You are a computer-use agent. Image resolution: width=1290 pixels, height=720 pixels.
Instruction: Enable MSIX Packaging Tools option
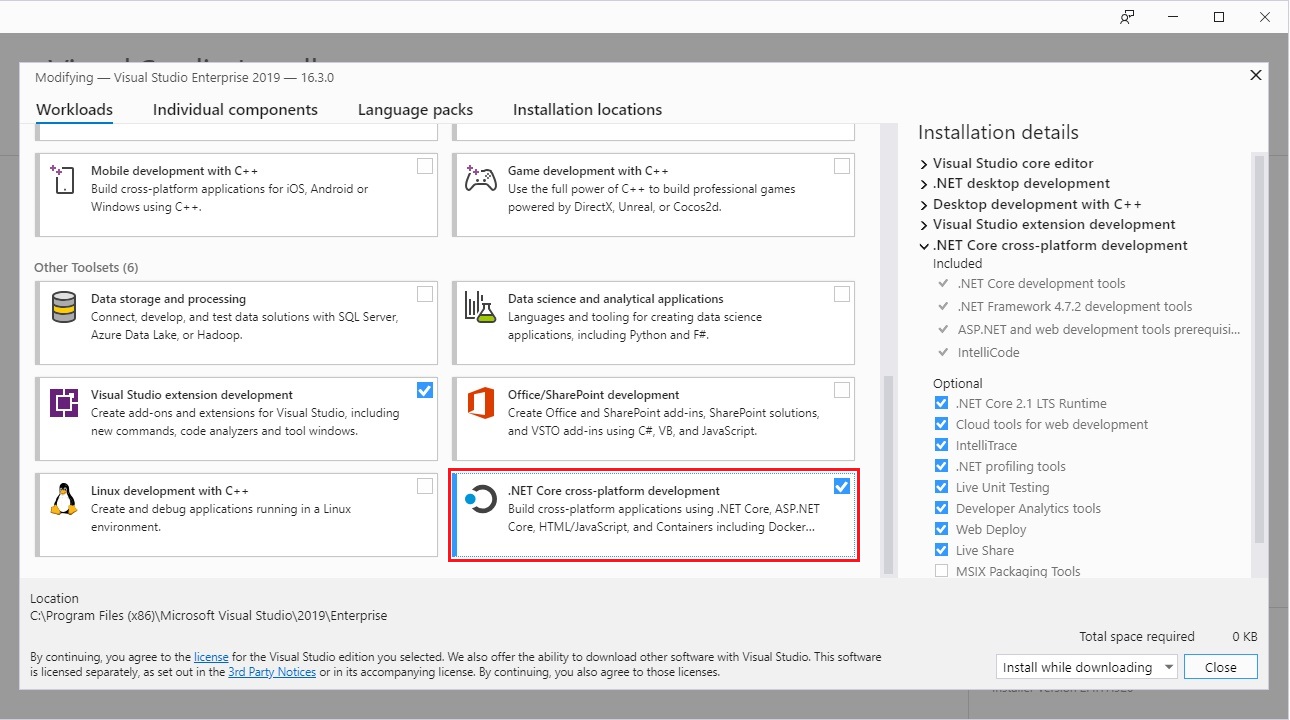point(941,571)
